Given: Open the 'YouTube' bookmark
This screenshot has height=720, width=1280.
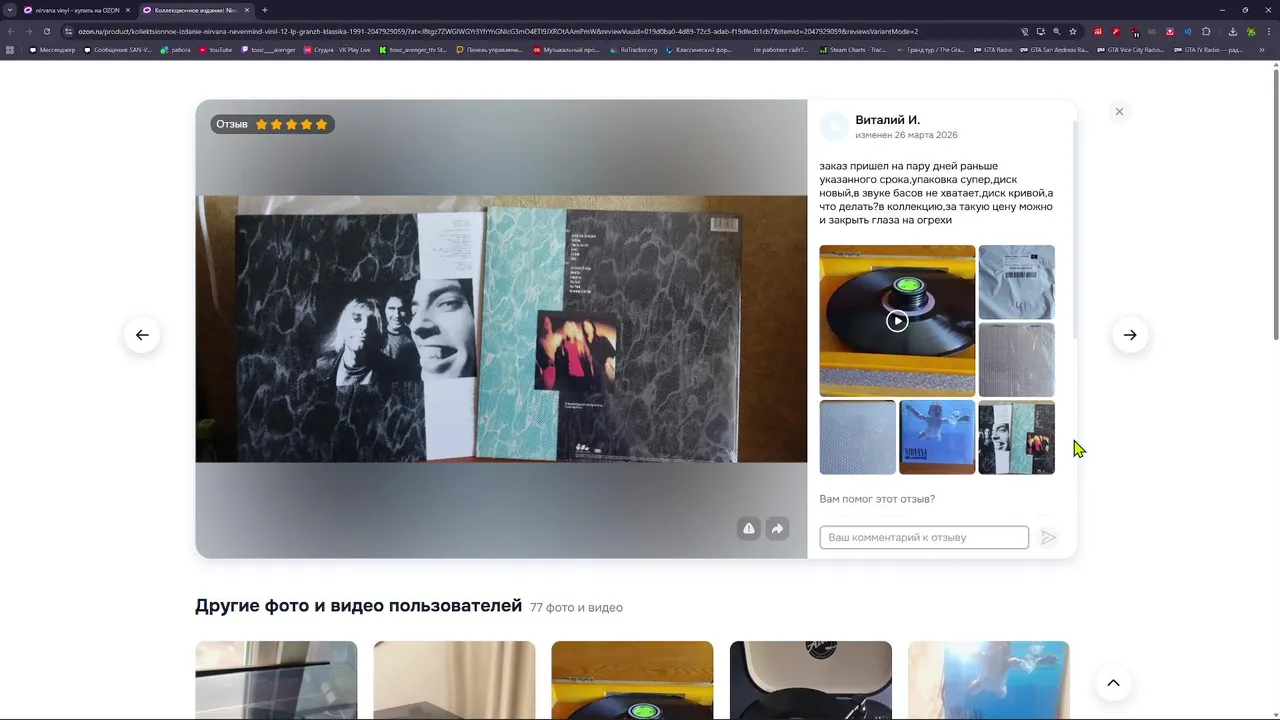Looking at the screenshot, I should coord(216,50).
